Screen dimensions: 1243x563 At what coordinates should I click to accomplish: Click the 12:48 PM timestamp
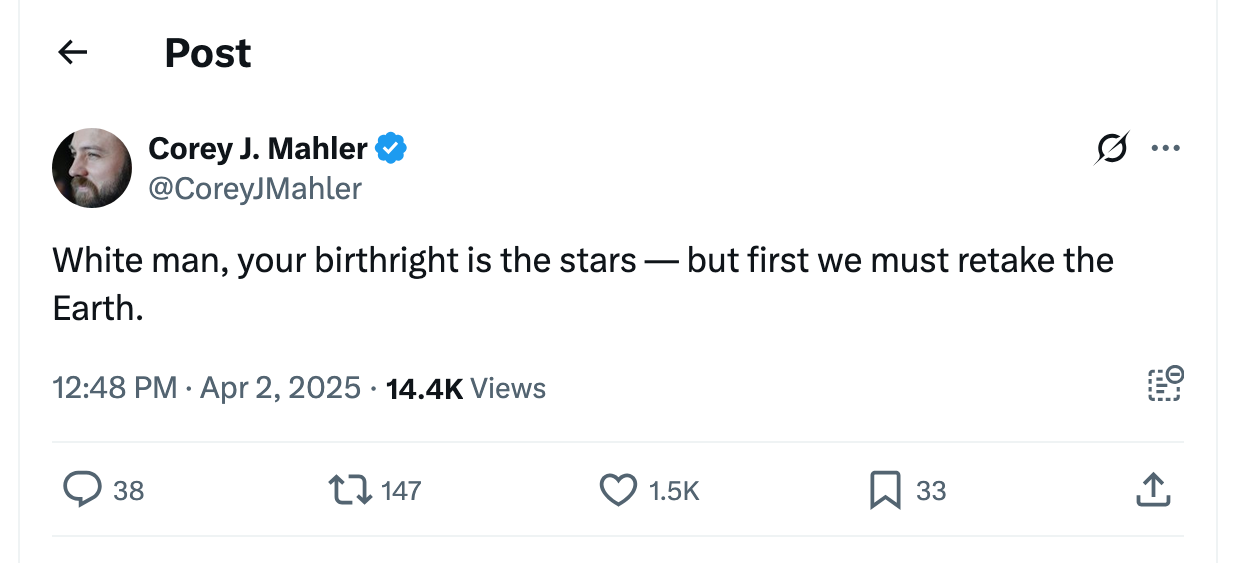point(114,388)
